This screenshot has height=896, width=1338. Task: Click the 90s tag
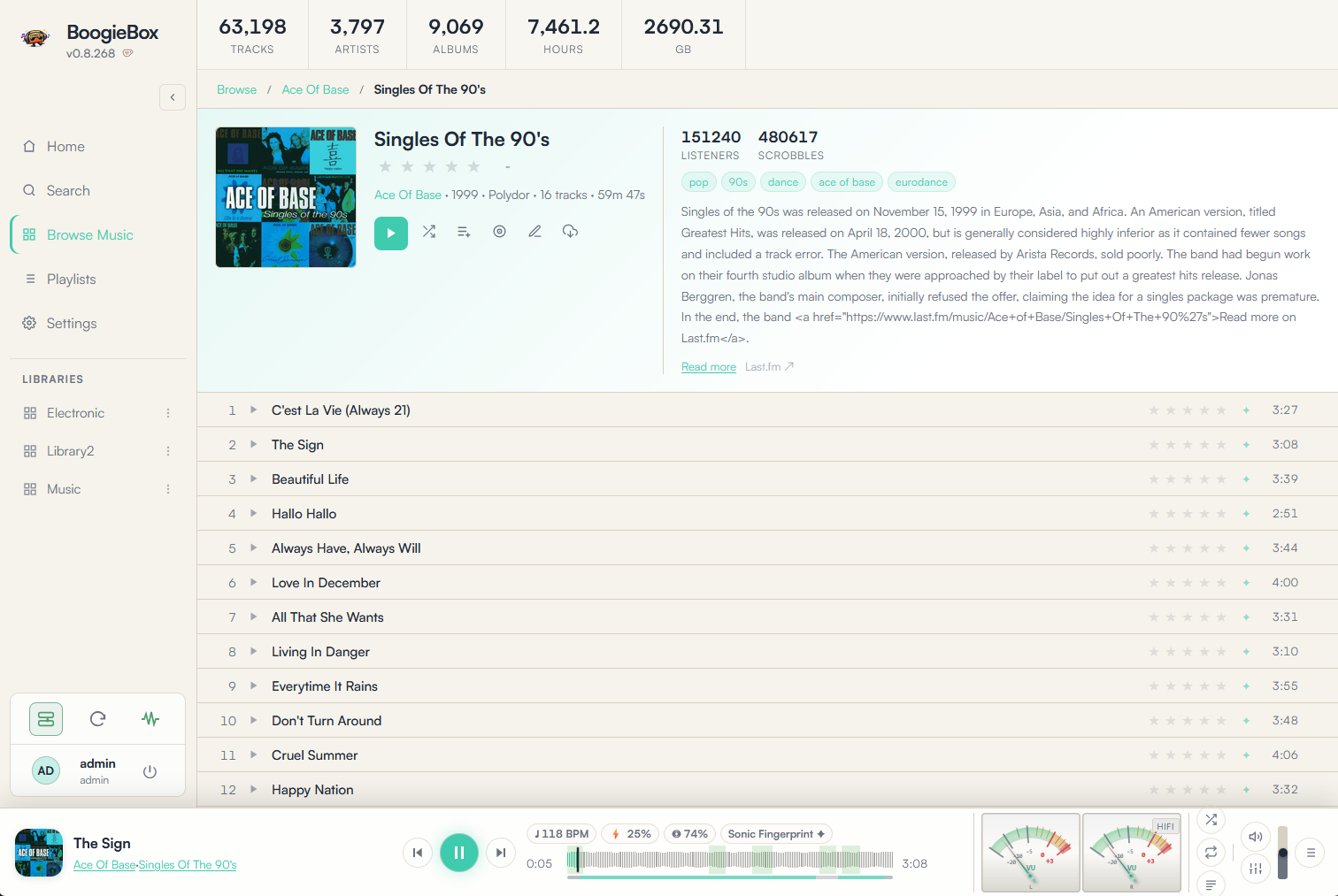click(738, 182)
